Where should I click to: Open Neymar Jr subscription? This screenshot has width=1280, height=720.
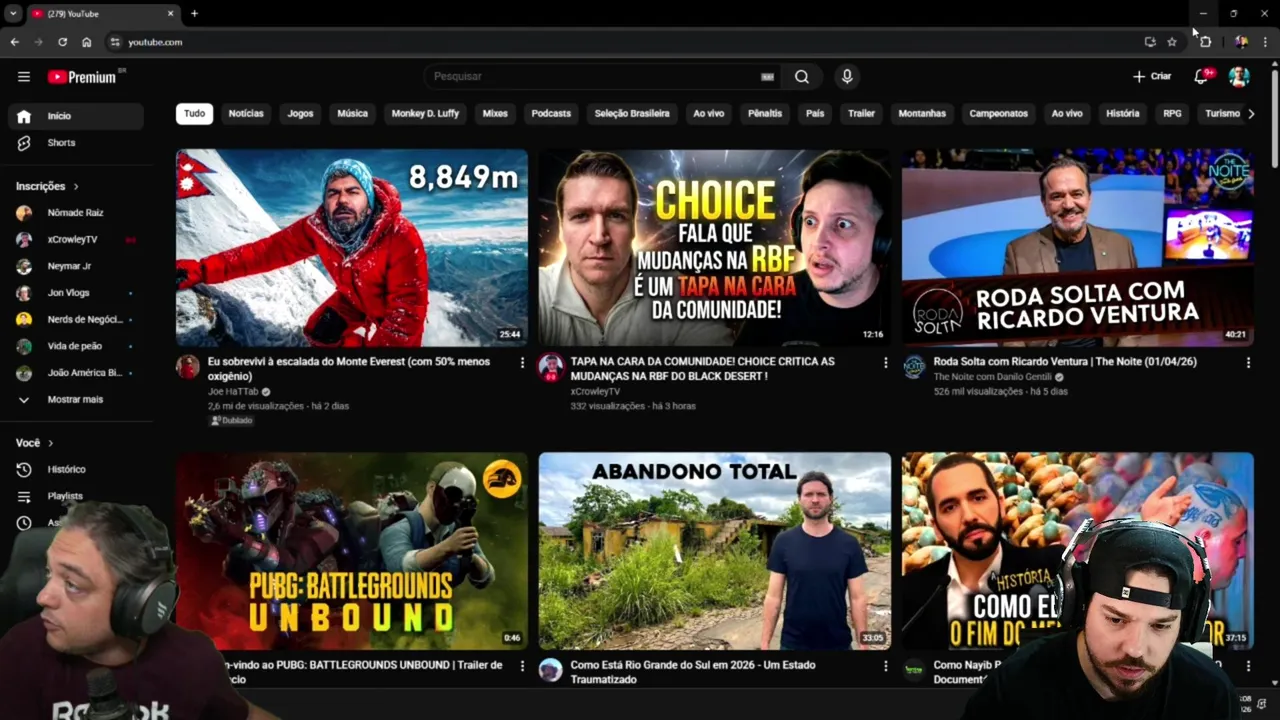point(75,266)
